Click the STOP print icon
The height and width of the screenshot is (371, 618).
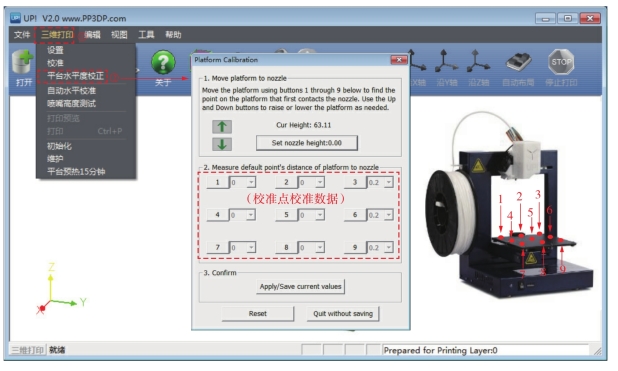tap(561, 62)
